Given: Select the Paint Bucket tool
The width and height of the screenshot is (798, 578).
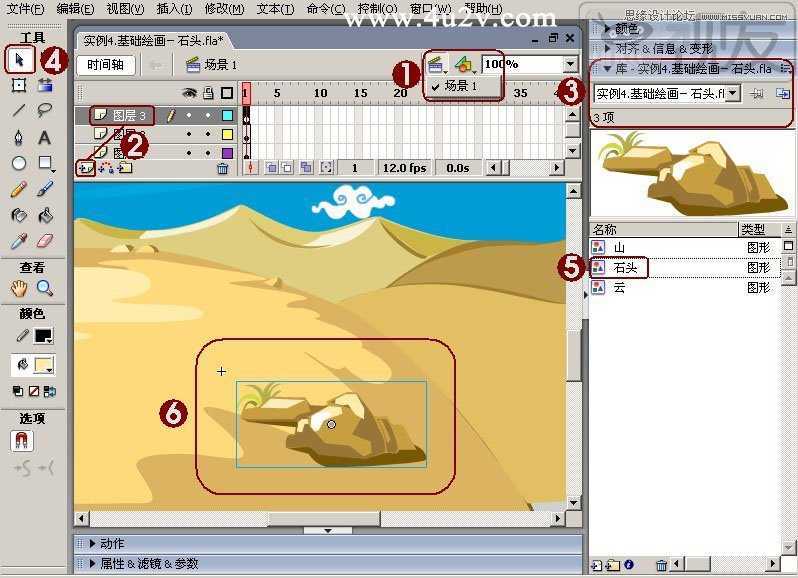Looking at the screenshot, I should click(45, 215).
